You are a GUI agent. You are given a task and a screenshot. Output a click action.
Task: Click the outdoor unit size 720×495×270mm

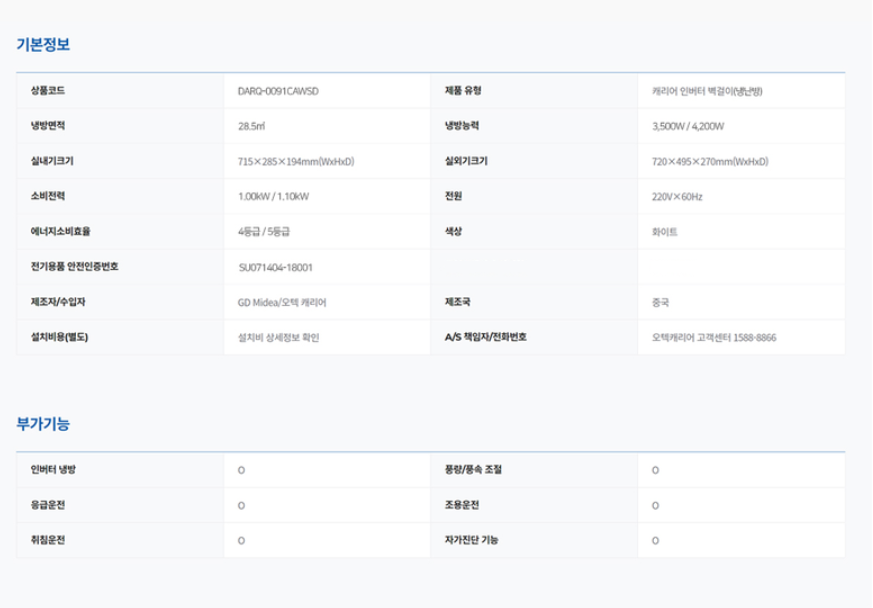710,162
